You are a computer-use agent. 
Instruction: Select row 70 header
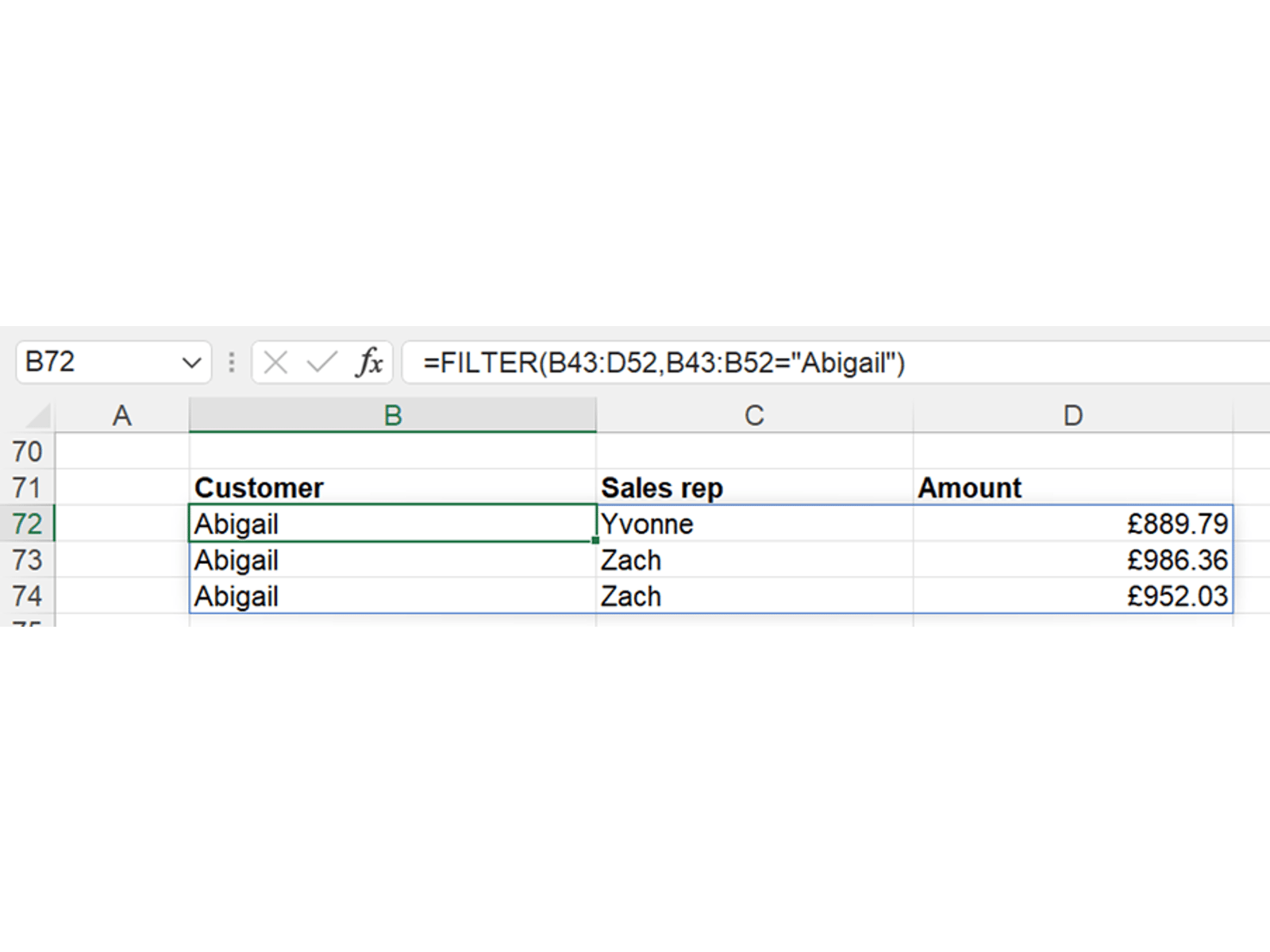[x=27, y=451]
